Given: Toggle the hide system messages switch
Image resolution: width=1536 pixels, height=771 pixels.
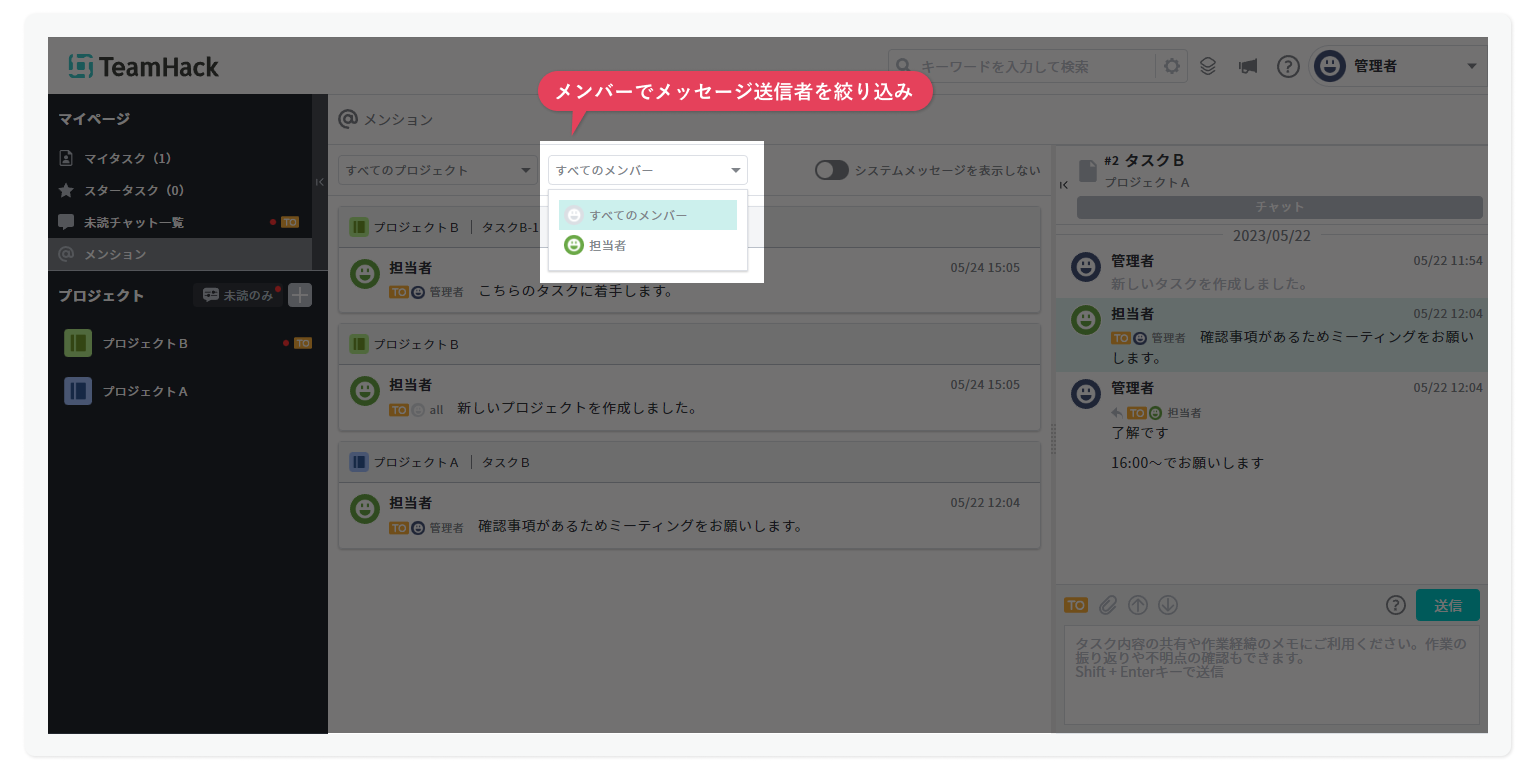Looking at the screenshot, I should tap(831, 170).
